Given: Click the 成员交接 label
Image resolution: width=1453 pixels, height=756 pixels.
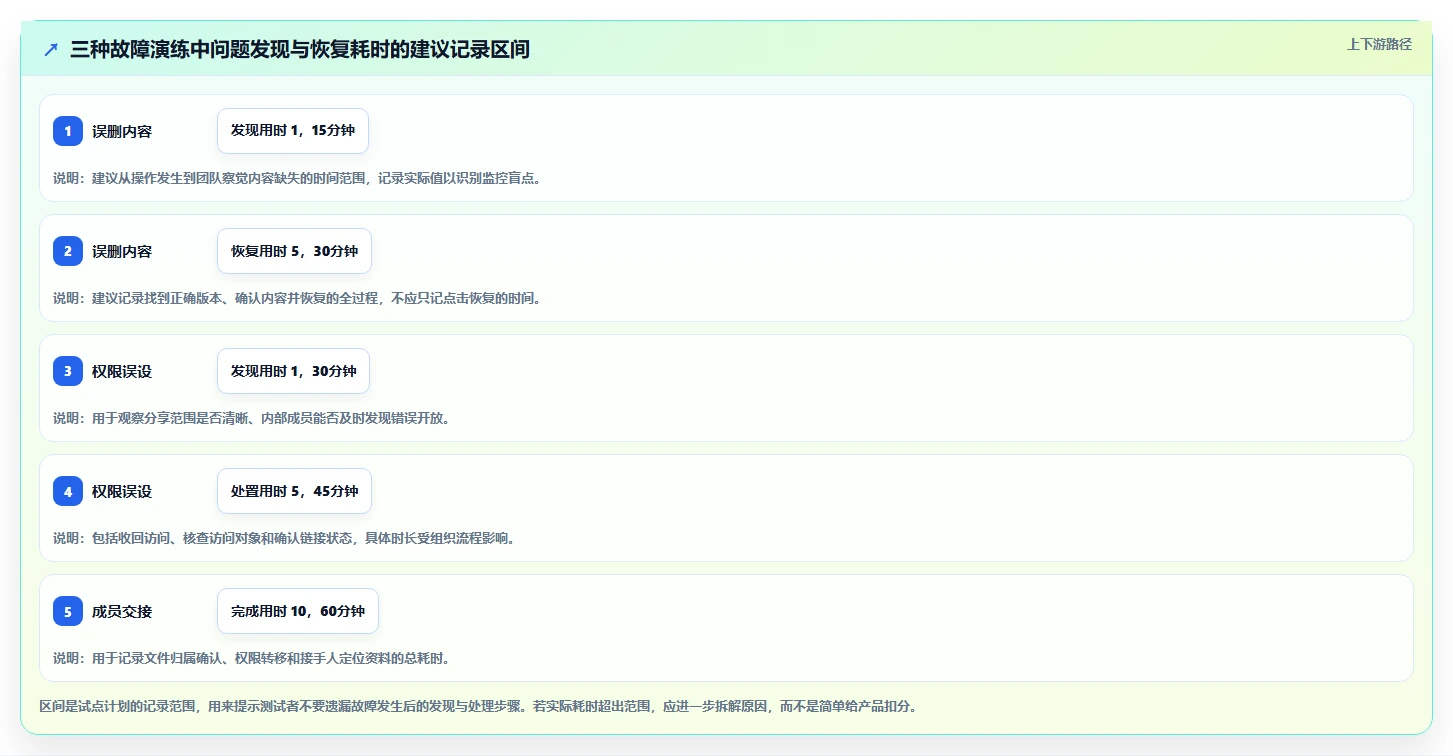Looking at the screenshot, I should point(122,611).
